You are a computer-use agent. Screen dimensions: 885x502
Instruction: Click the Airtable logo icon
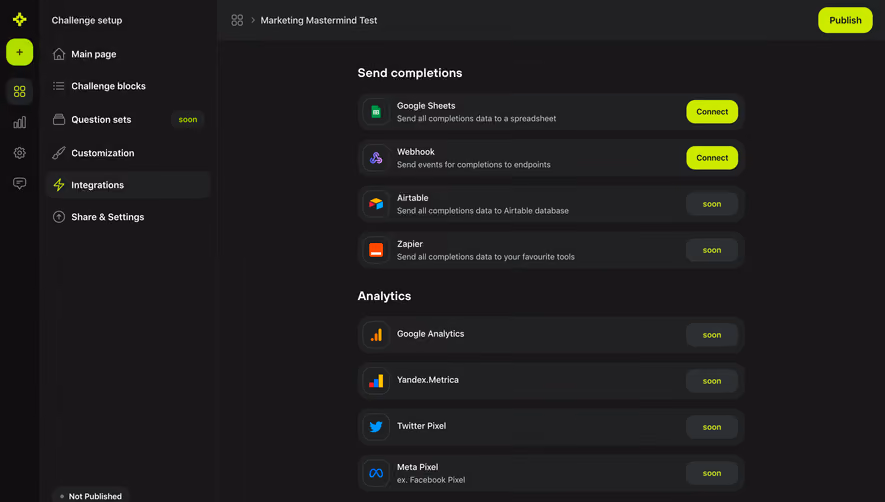coord(376,204)
